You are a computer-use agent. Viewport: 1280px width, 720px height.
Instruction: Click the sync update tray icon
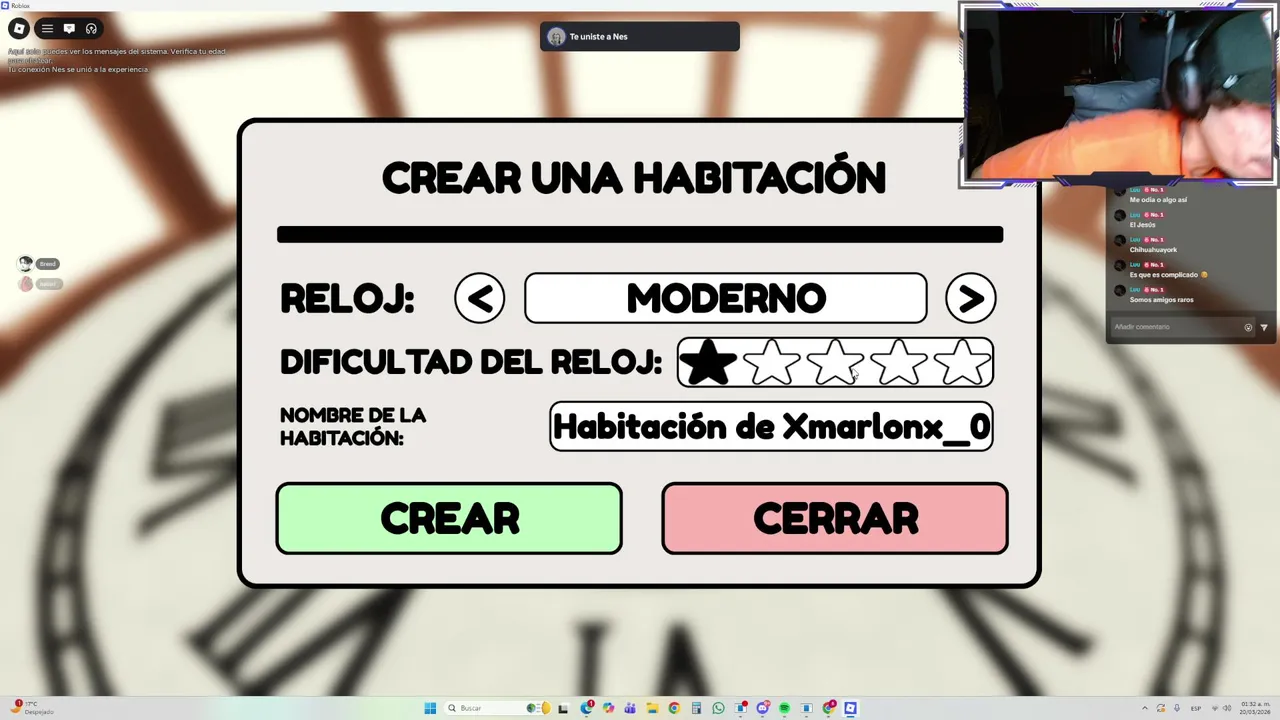(1161, 708)
